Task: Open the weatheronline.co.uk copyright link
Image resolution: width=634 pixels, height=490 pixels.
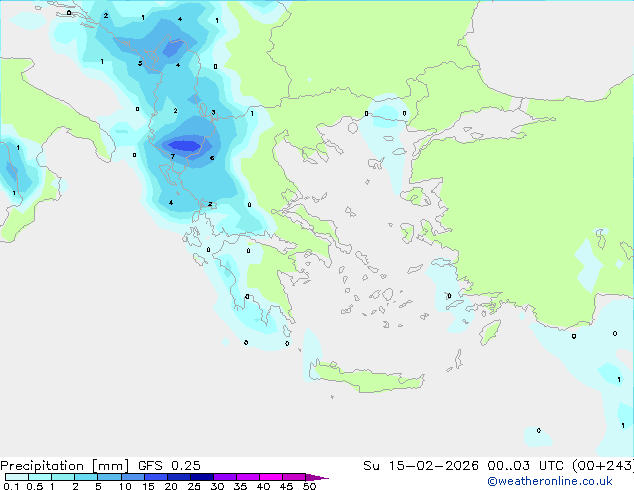Action: pyautogui.click(x=550, y=481)
